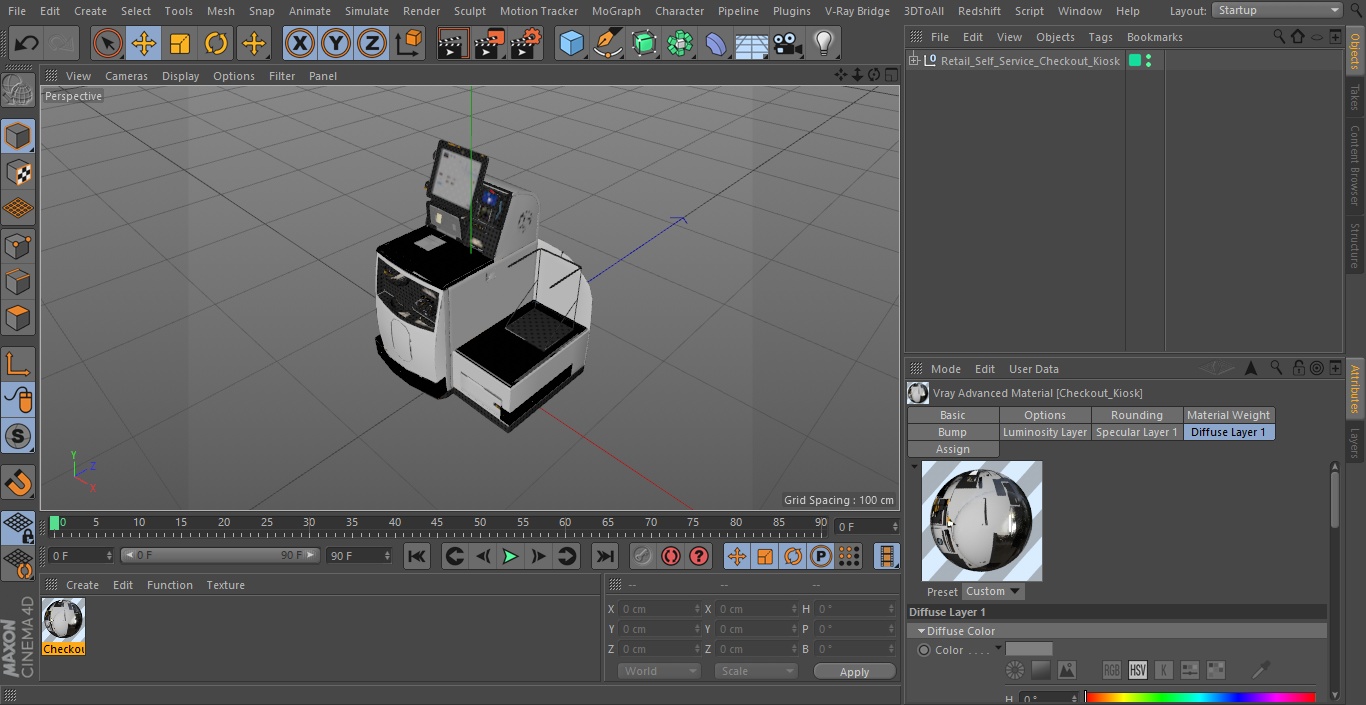1366x705 pixels.
Task: Record active objects keyframe
Action: (643, 556)
